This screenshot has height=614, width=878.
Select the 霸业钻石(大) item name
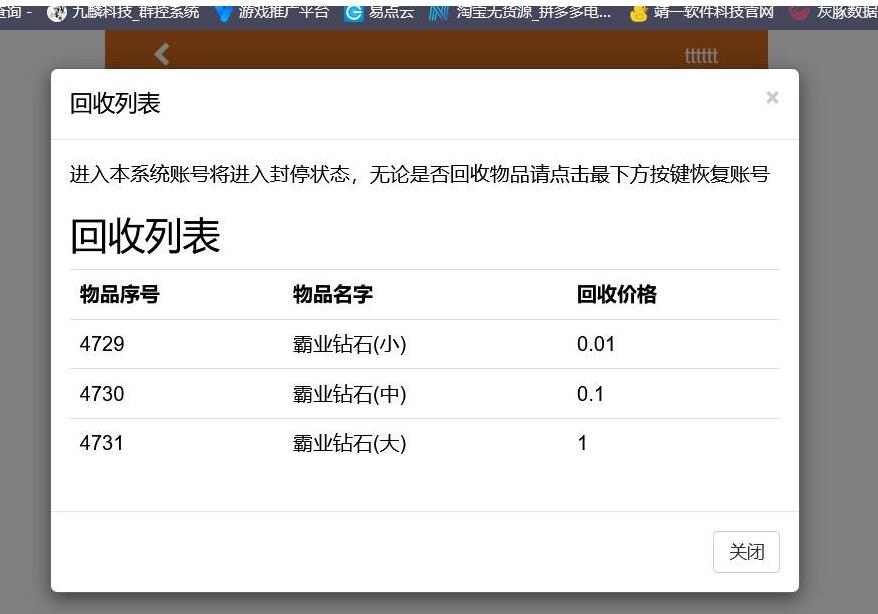pyautogui.click(x=350, y=443)
